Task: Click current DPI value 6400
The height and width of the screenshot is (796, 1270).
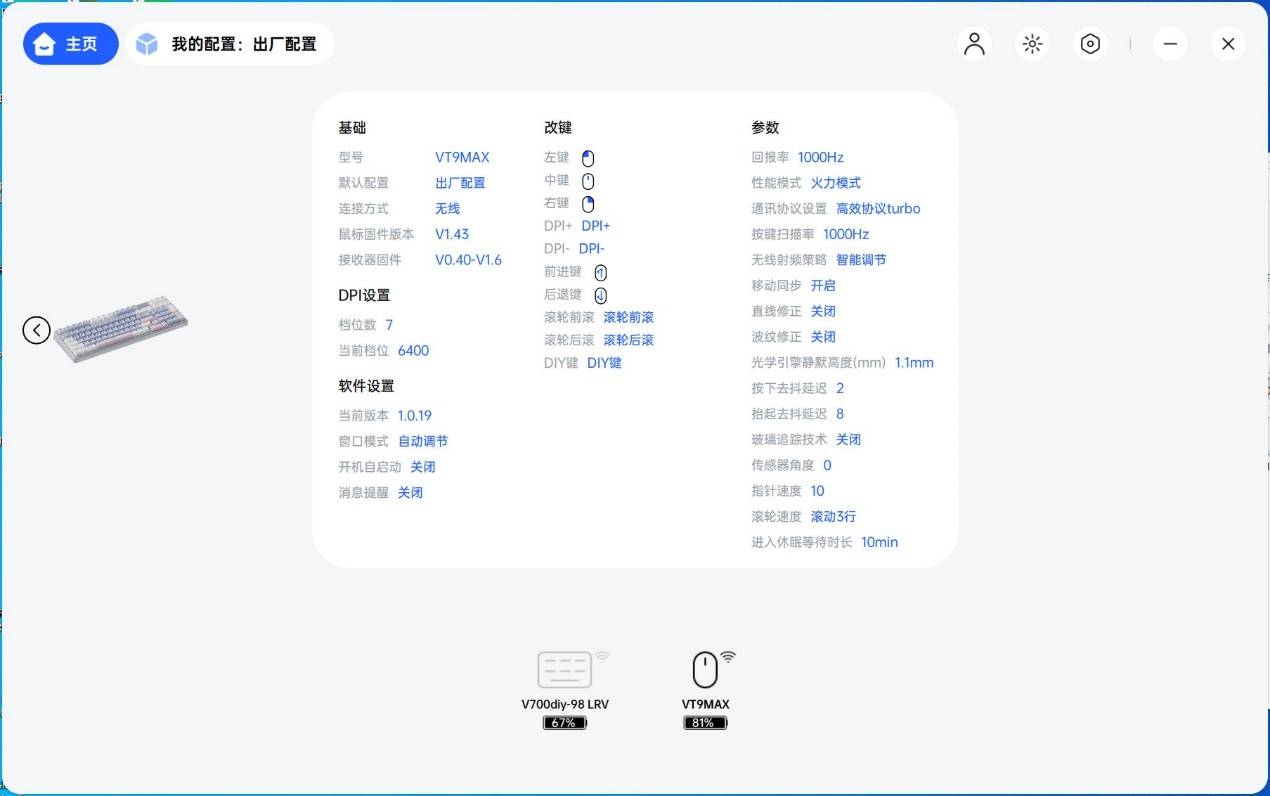Action: tap(413, 351)
